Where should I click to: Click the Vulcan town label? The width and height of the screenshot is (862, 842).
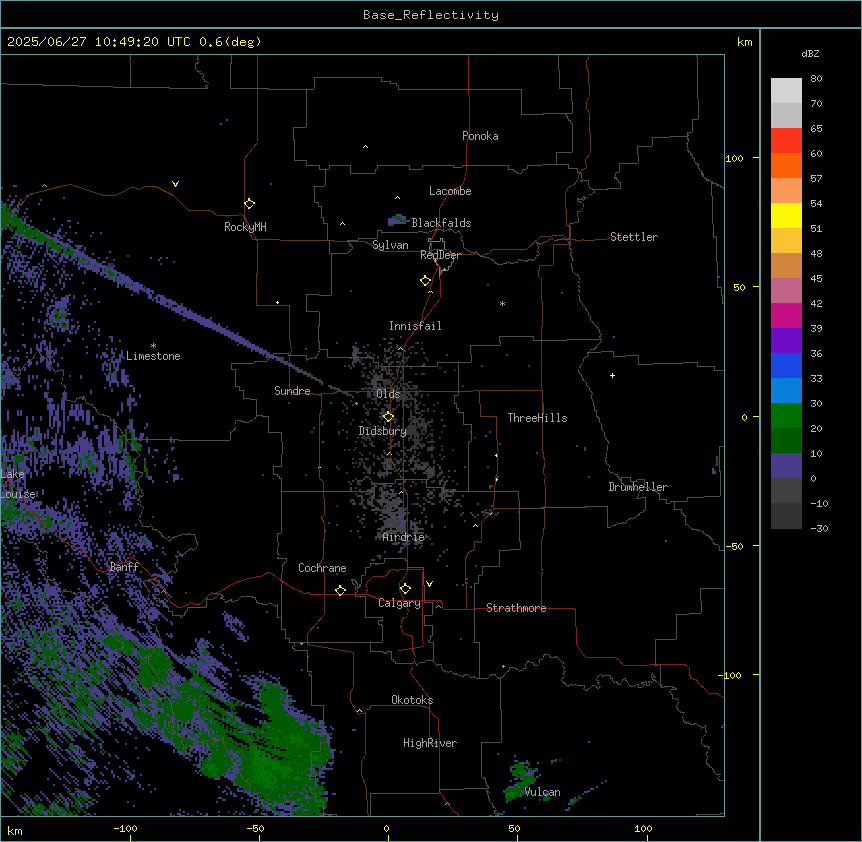[542, 792]
